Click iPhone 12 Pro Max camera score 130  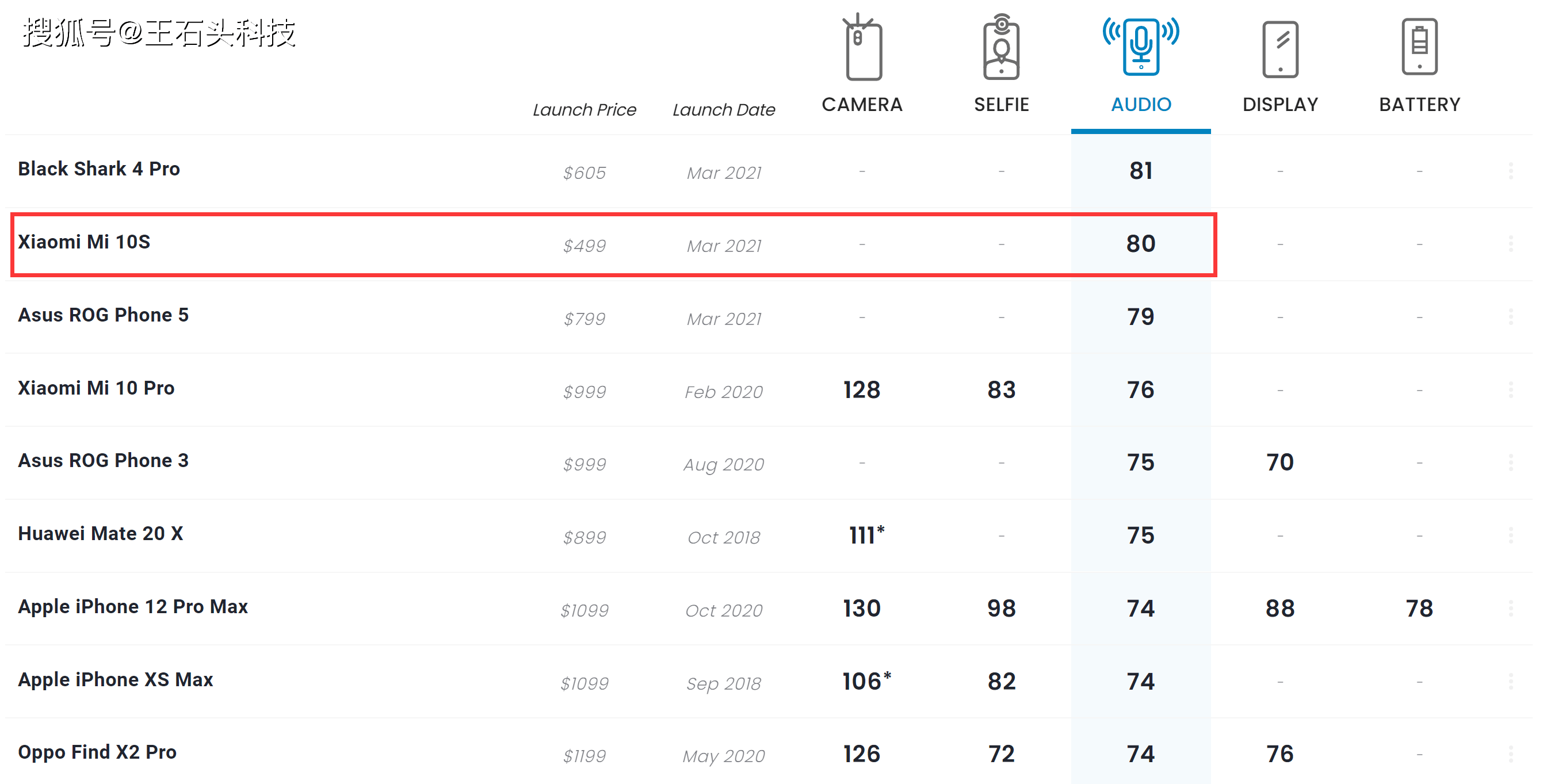point(862,609)
